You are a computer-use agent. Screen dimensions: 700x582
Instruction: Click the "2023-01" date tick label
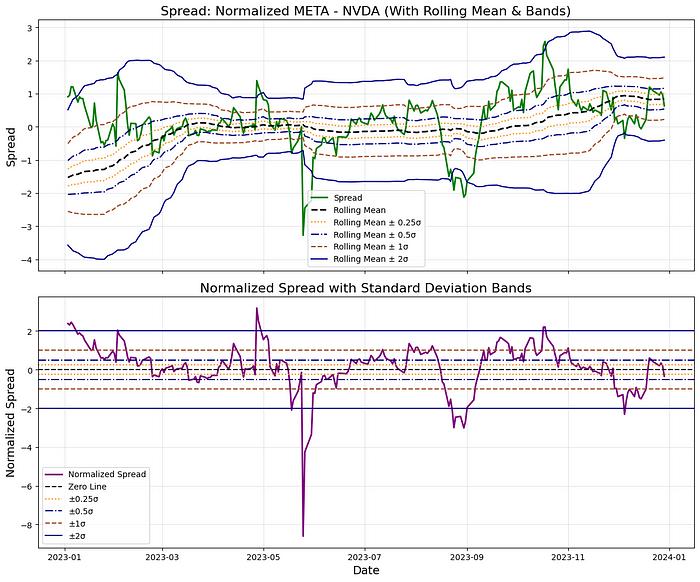(65, 557)
